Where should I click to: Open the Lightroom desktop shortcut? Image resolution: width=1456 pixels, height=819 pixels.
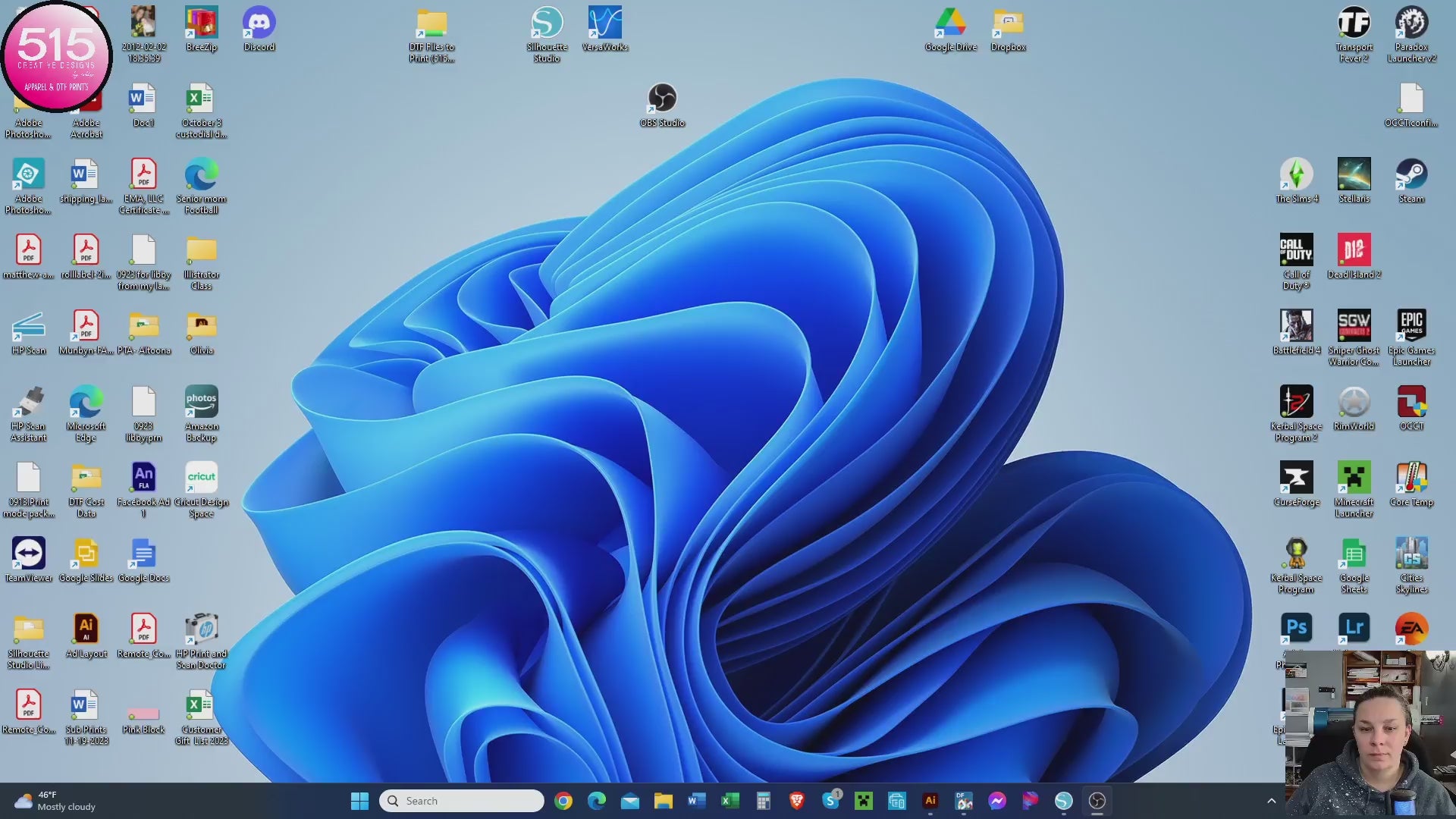pyautogui.click(x=1354, y=628)
